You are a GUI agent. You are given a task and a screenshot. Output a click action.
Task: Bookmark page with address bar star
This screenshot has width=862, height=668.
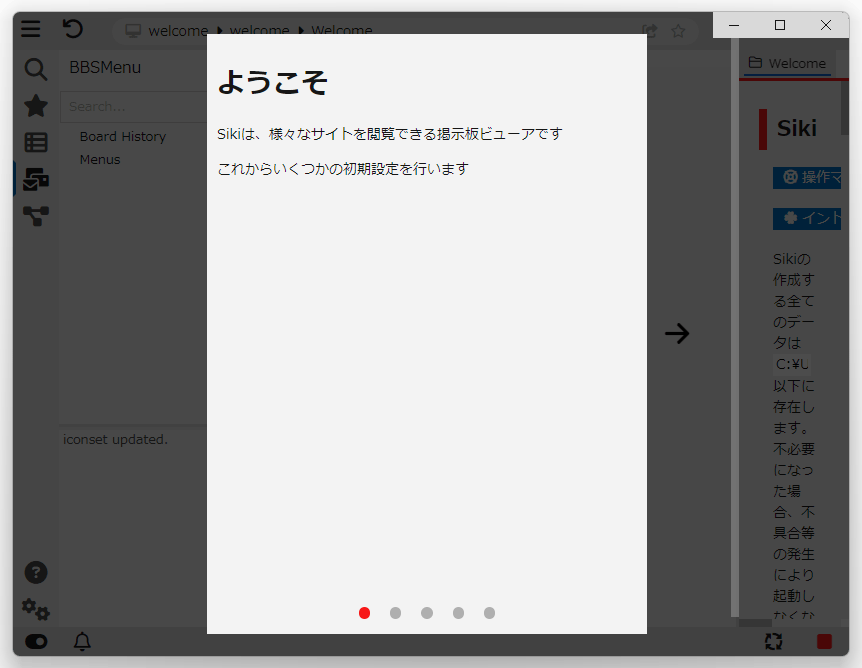tap(678, 31)
